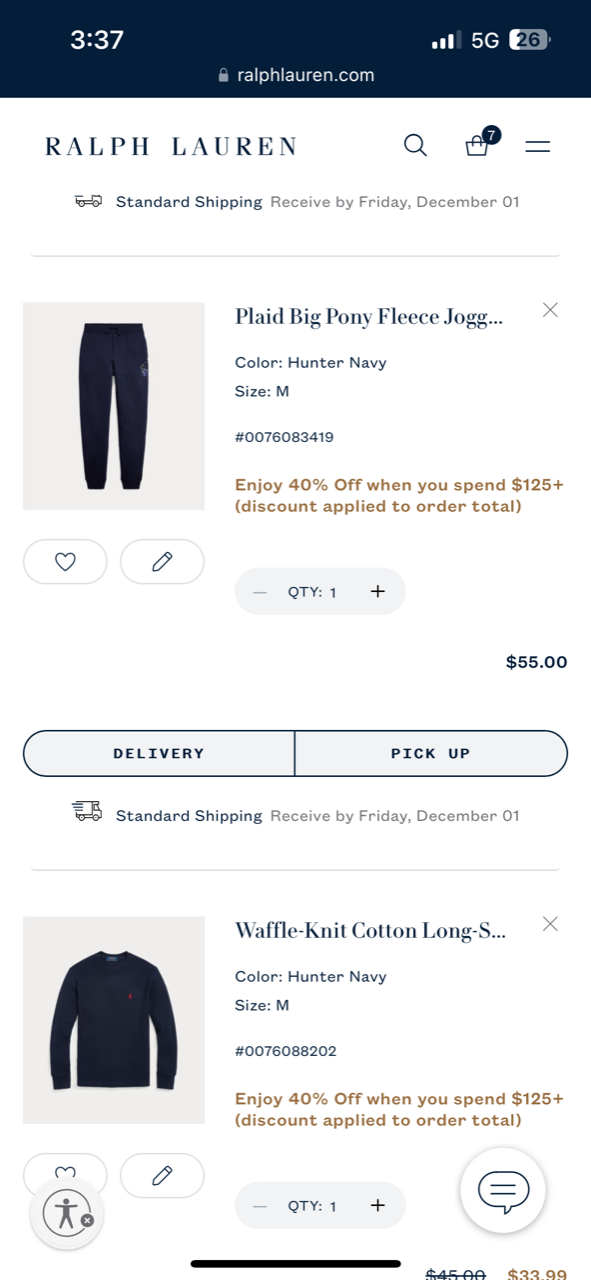
Task: Select the DELIVERY option
Action: tap(159, 753)
